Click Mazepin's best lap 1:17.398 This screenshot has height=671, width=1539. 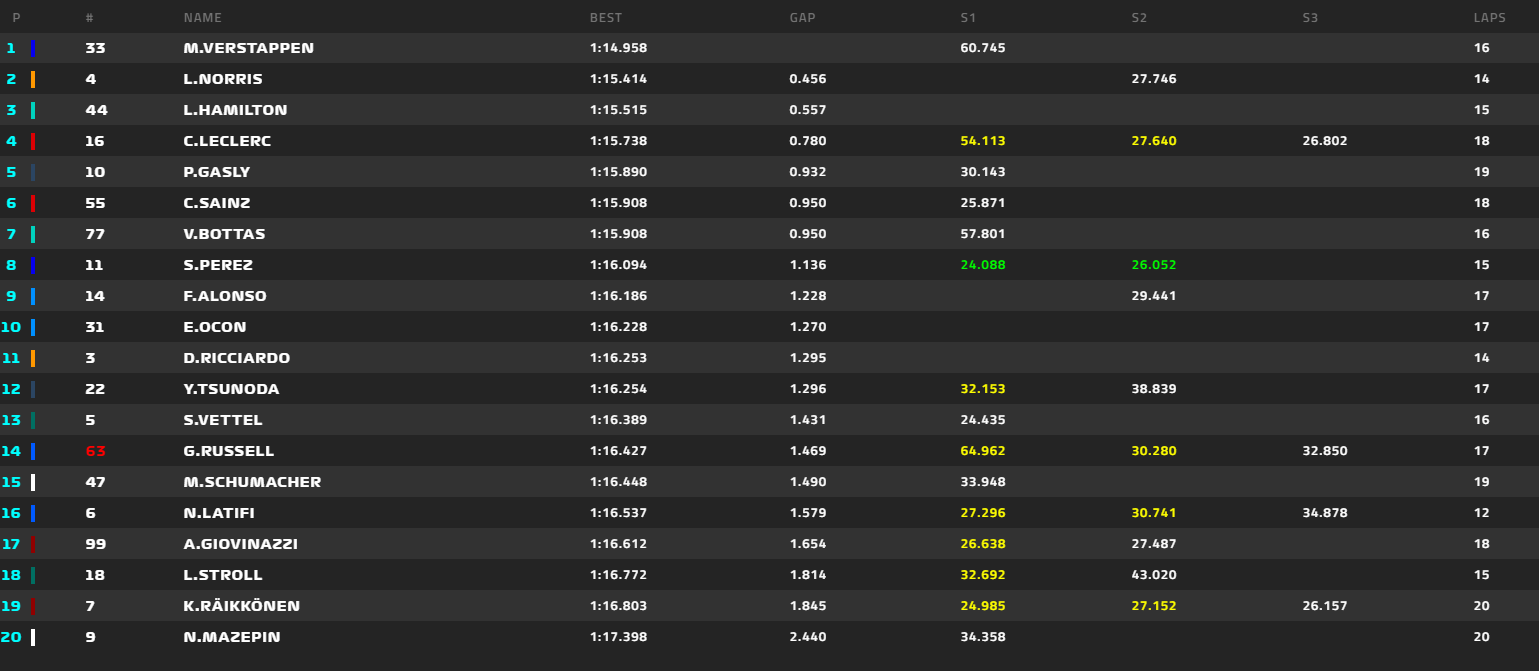618,637
